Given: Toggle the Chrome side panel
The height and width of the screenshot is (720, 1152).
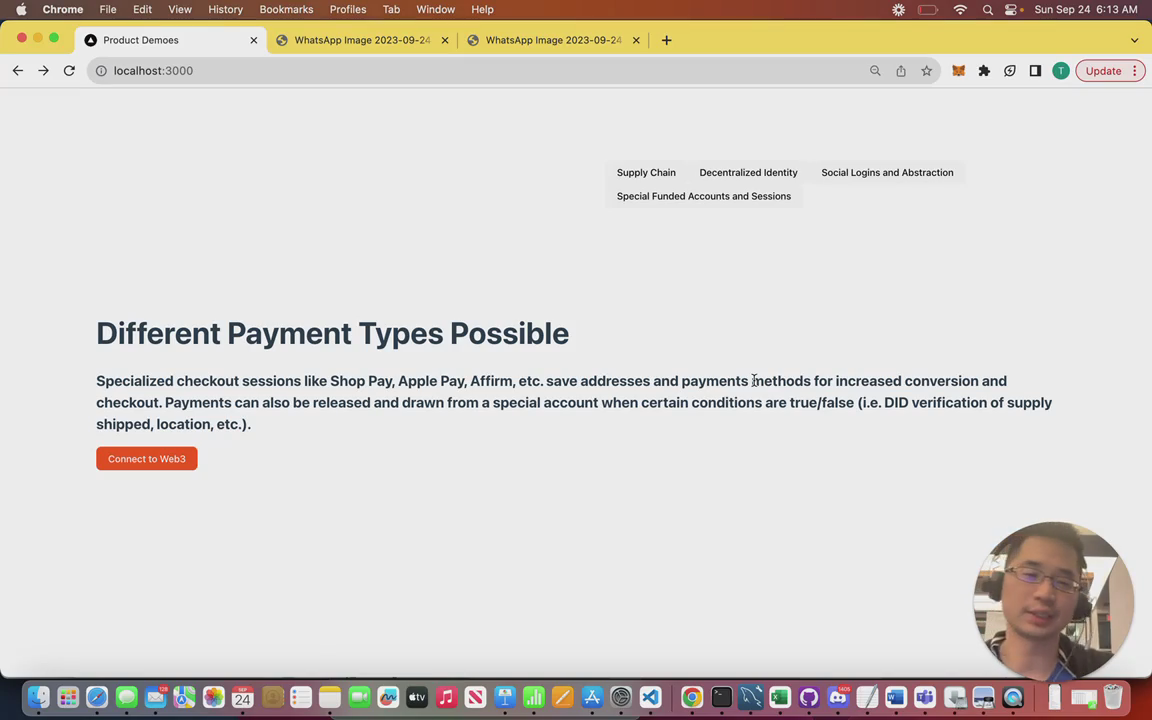Looking at the screenshot, I should tap(1035, 71).
